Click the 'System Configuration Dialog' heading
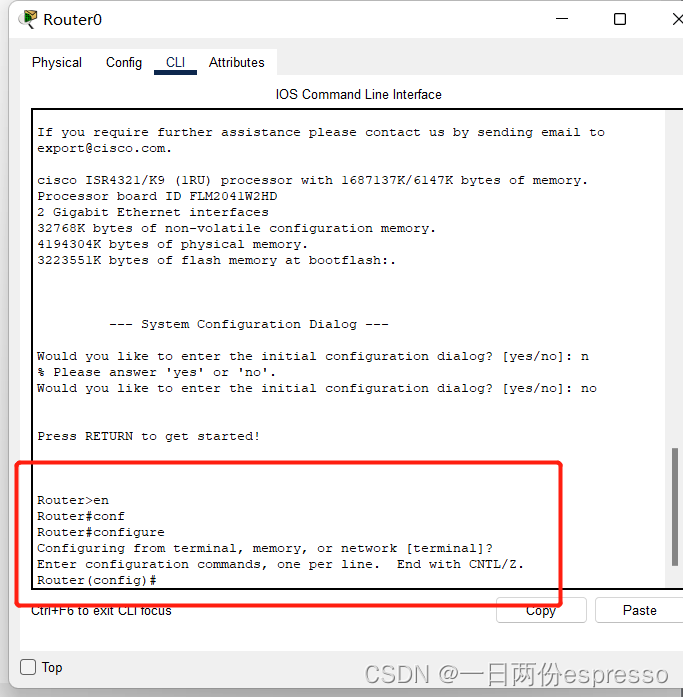Image resolution: width=683 pixels, height=697 pixels. pos(249,324)
